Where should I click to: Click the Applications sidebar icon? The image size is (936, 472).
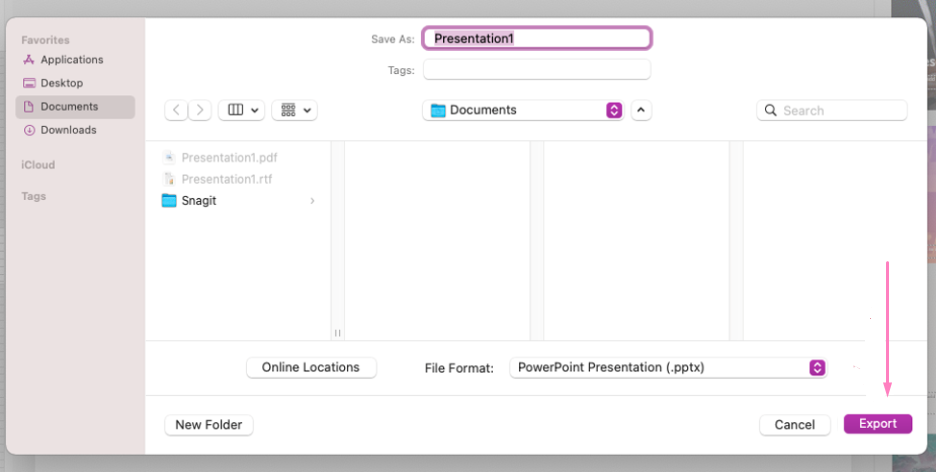pyautogui.click(x=29, y=60)
